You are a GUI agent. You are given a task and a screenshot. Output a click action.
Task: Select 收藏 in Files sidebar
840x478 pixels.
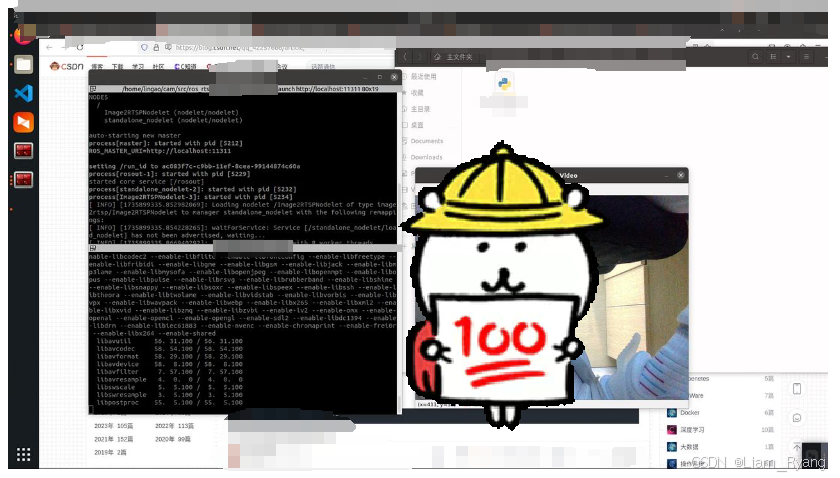point(417,93)
